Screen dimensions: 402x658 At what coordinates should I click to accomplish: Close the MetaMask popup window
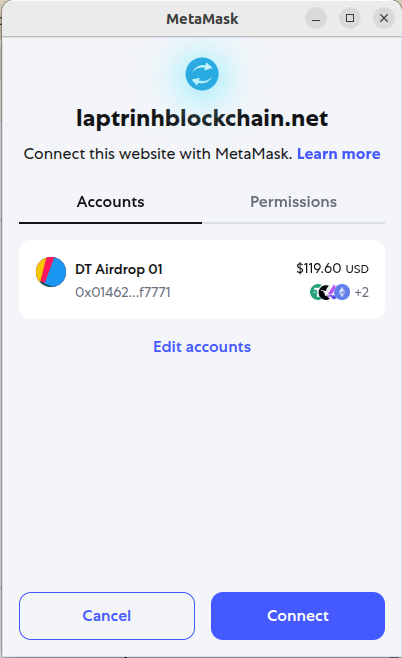coord(384,18)
